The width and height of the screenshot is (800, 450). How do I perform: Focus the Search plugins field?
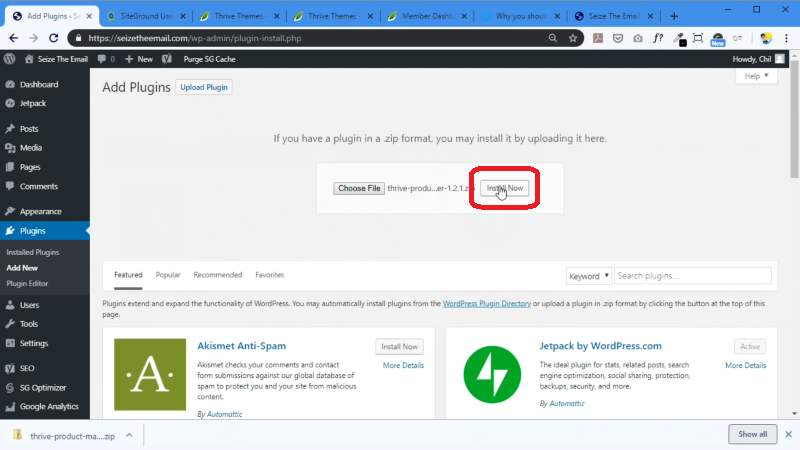coord(693,276)
